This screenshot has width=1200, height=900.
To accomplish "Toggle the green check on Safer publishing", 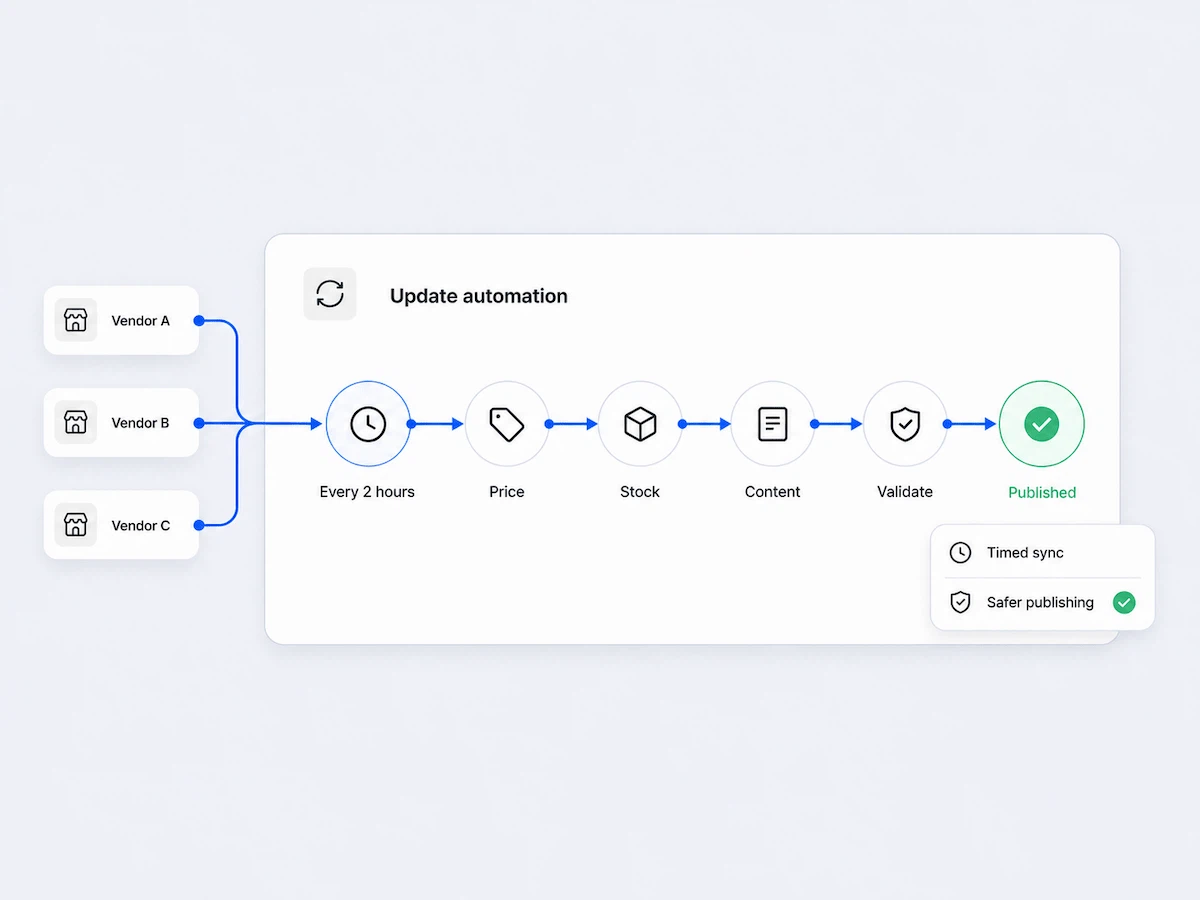I will [1124, 602].
